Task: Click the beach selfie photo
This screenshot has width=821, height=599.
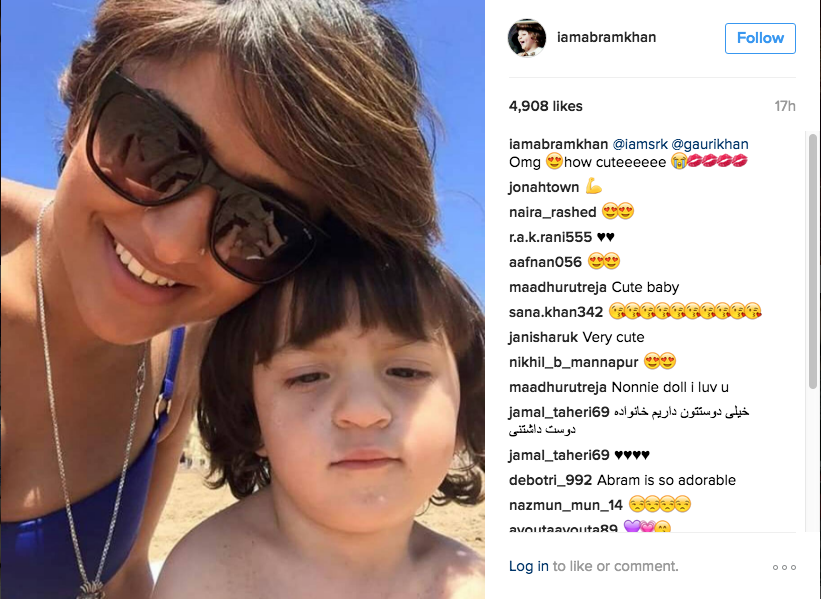Action: pyautogui.click(x=242, y=300)
